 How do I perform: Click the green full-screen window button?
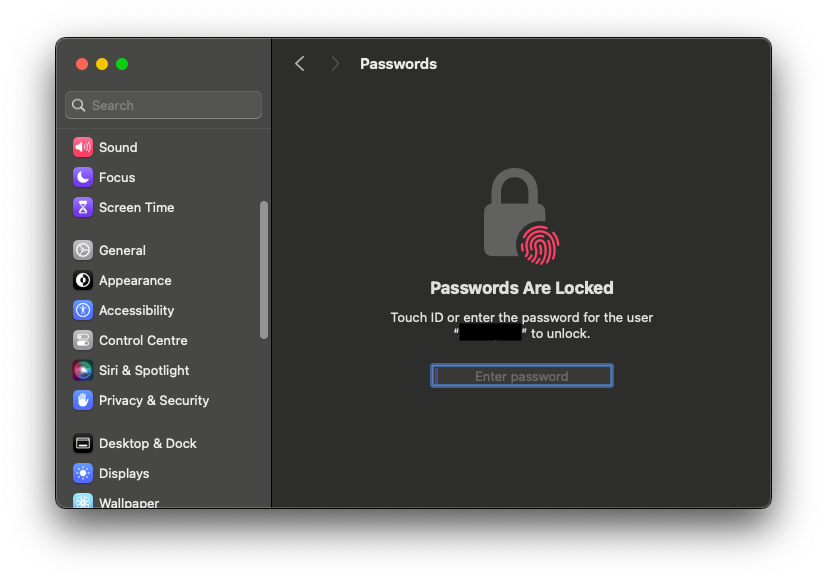click(122, 64)
